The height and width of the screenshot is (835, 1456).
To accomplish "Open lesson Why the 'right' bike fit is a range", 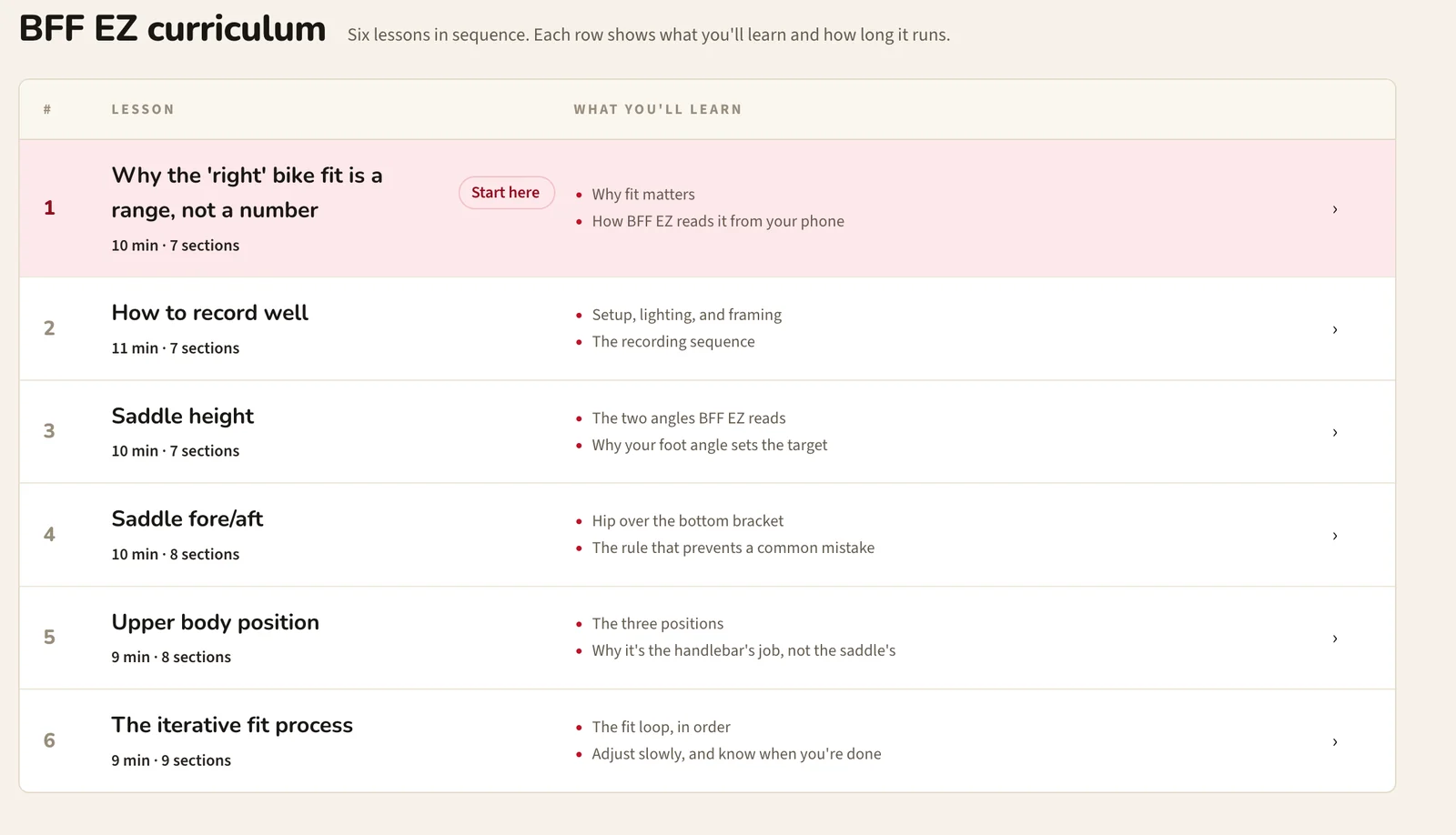I will tap(247, 193).
